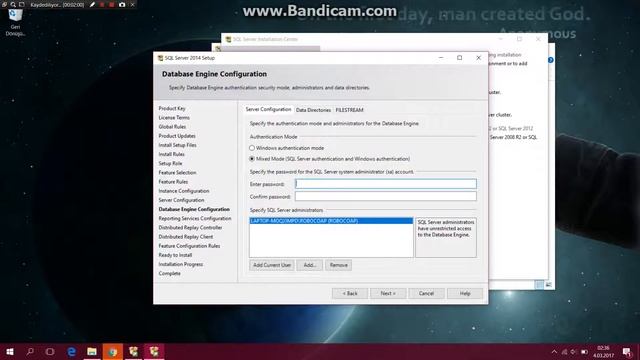640x360 pixels.
Task: Show hidden tray icons chevron
Action: [x=554, y=352]
